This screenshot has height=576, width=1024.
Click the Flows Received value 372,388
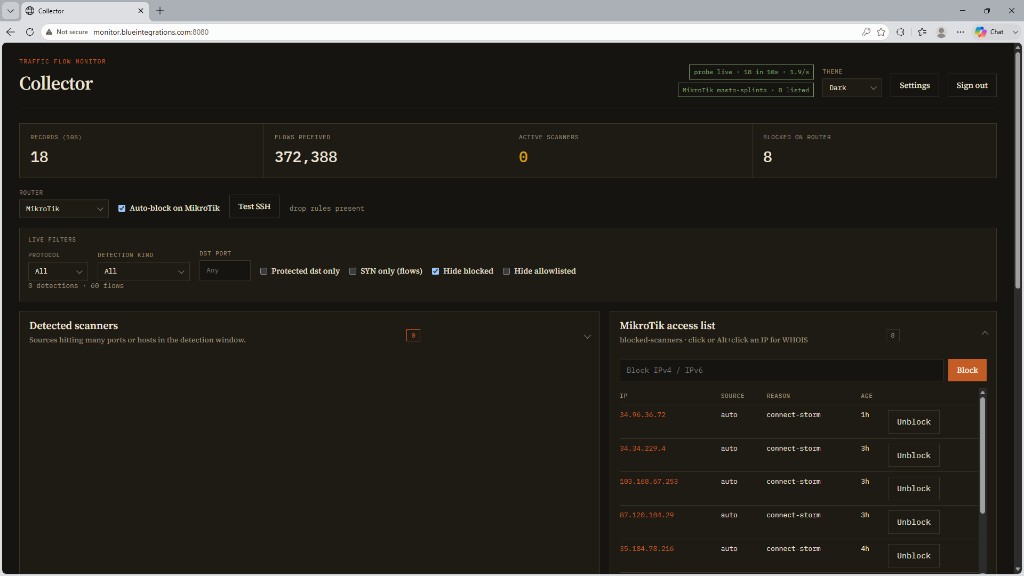tap(306, 157)
